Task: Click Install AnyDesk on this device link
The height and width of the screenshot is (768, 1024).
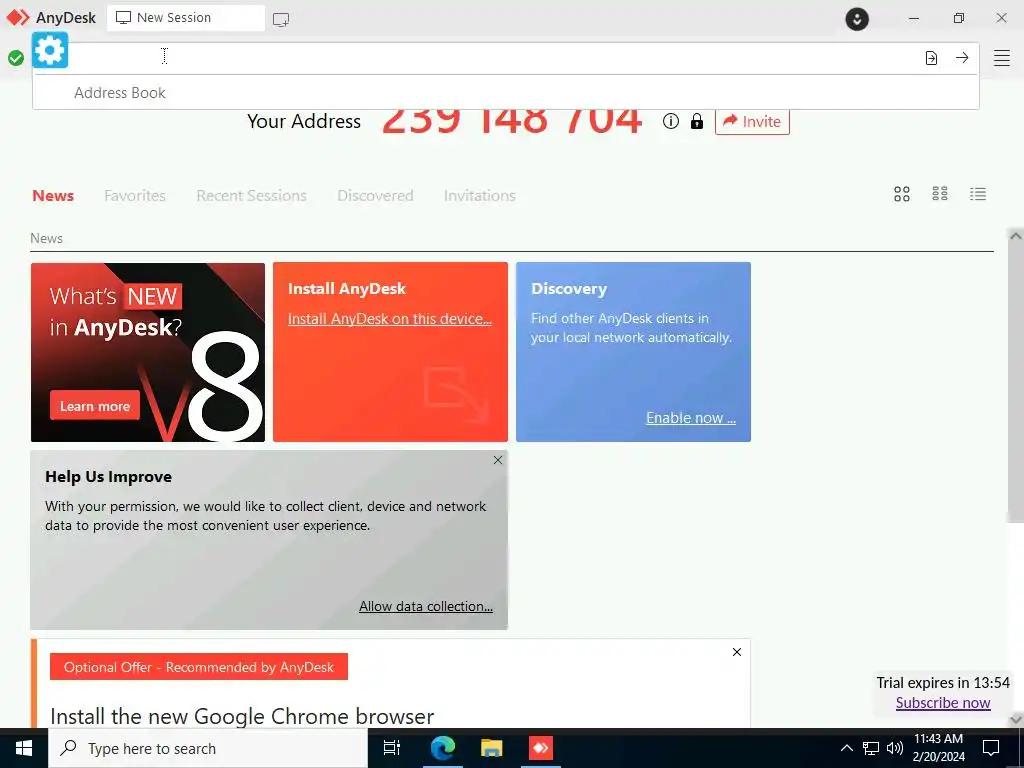Action: (x=390, y=319)
